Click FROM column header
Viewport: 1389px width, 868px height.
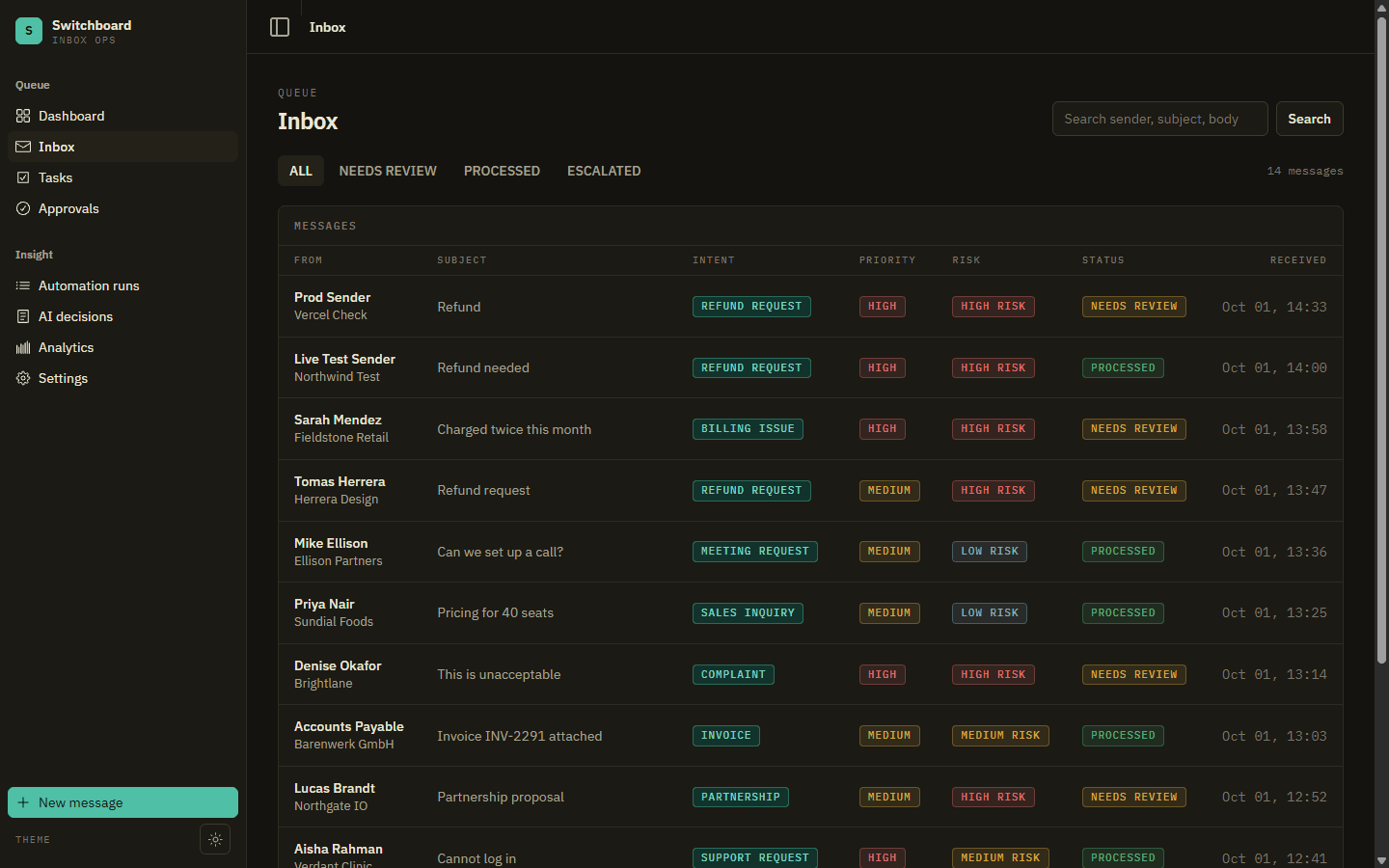309,260
